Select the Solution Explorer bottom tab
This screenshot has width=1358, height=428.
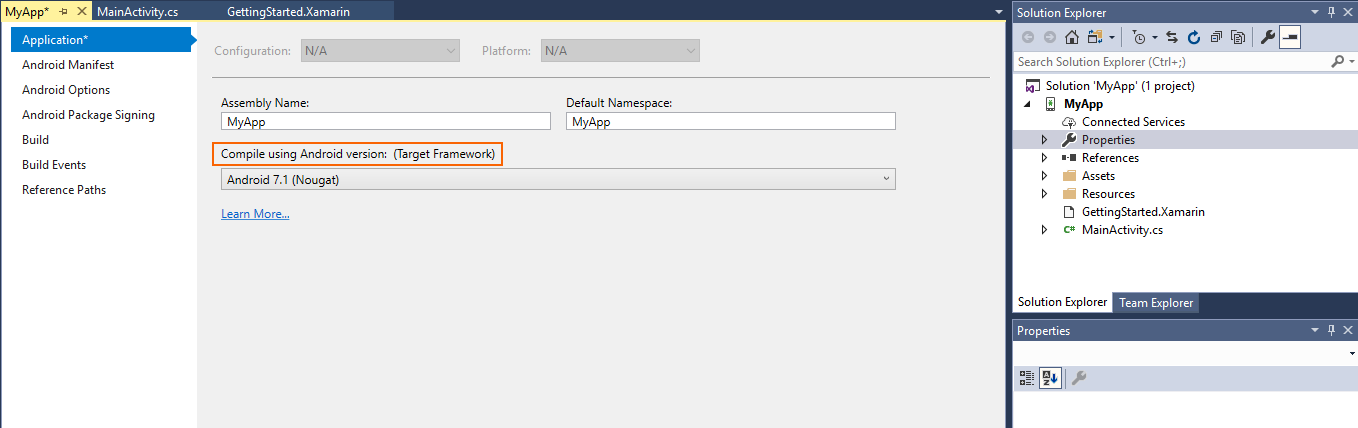[1062, 302]
